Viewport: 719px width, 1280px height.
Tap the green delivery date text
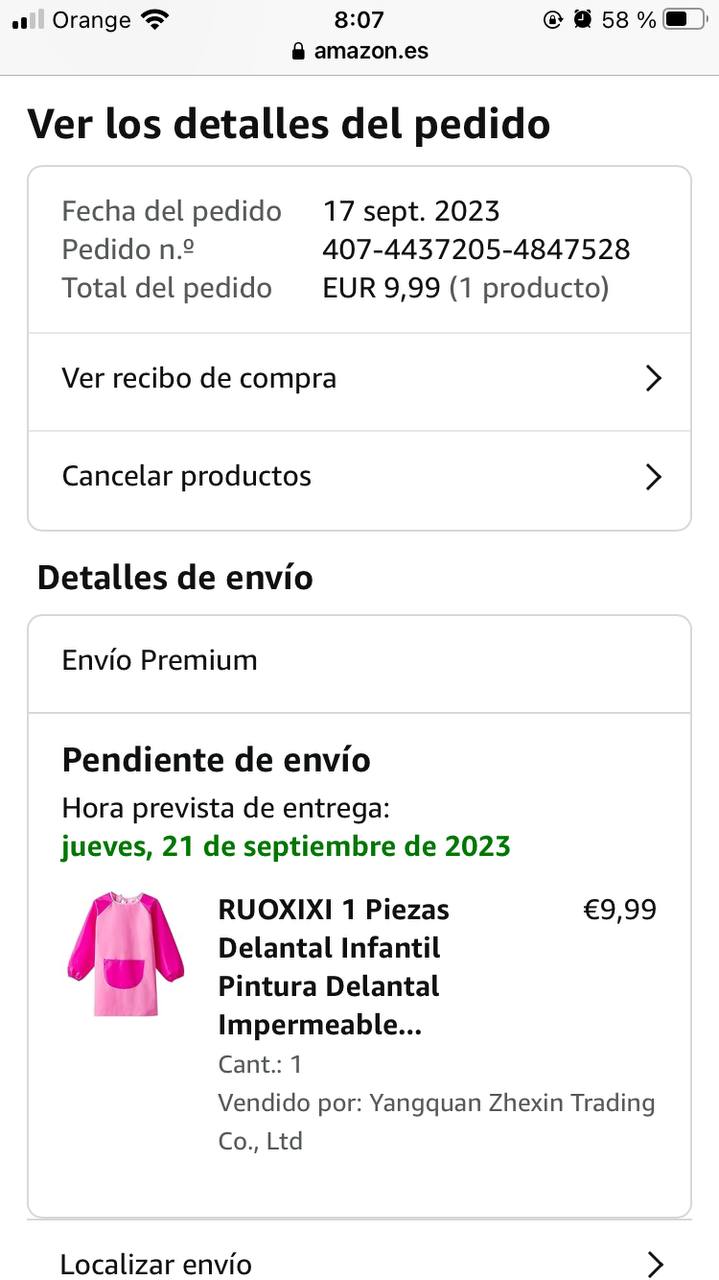286,846
